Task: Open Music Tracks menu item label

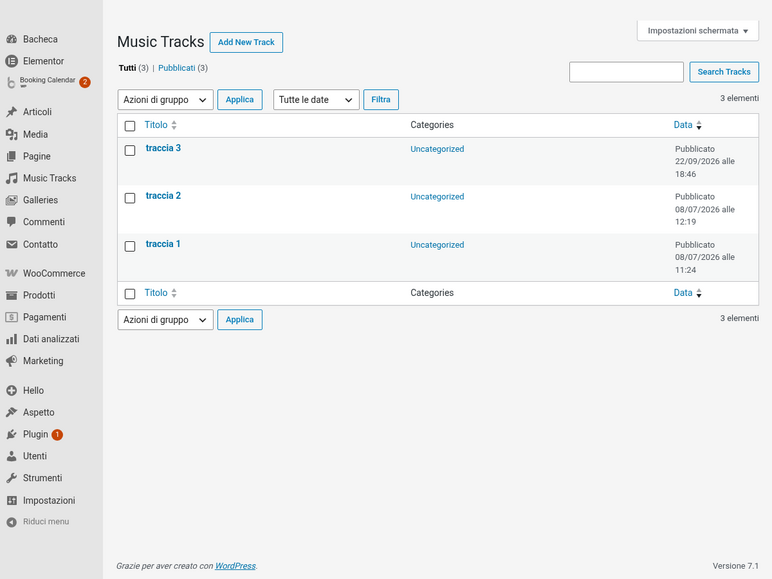Action: click(x=49, y=178)
